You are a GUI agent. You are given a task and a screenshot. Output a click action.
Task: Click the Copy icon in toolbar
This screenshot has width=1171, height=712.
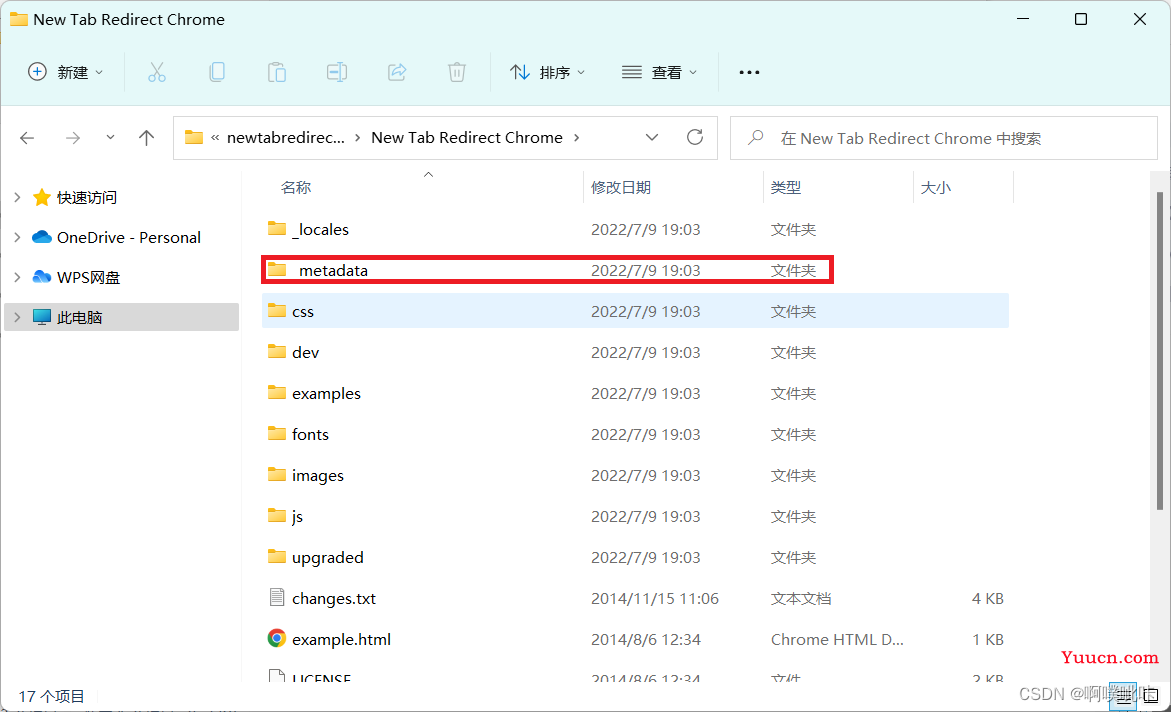[217, 72]
